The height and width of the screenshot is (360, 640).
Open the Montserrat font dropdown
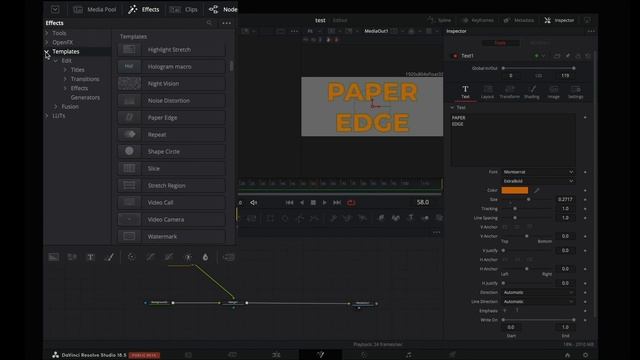(538, 172)
